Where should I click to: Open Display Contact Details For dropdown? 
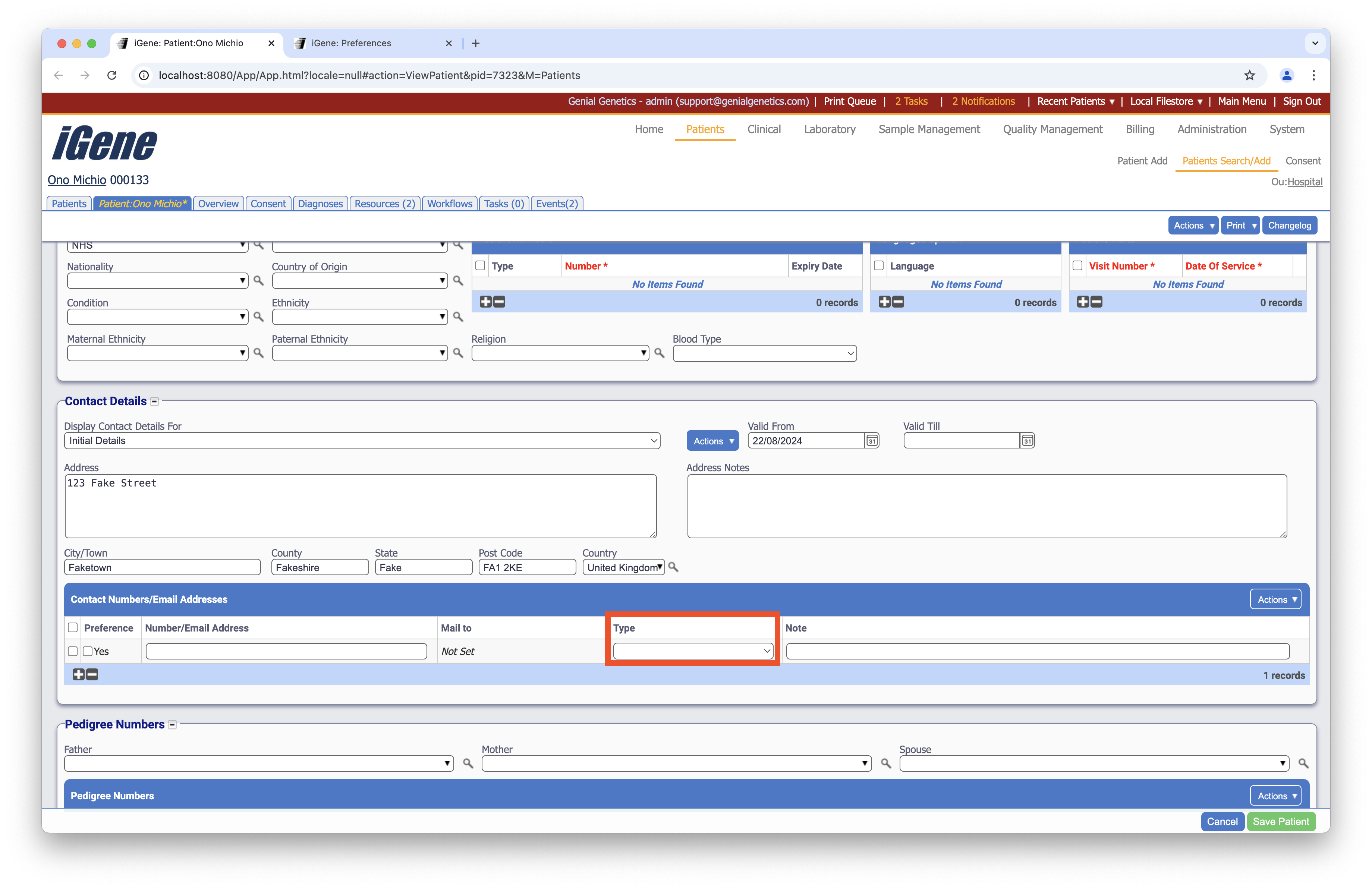[361, 441]
